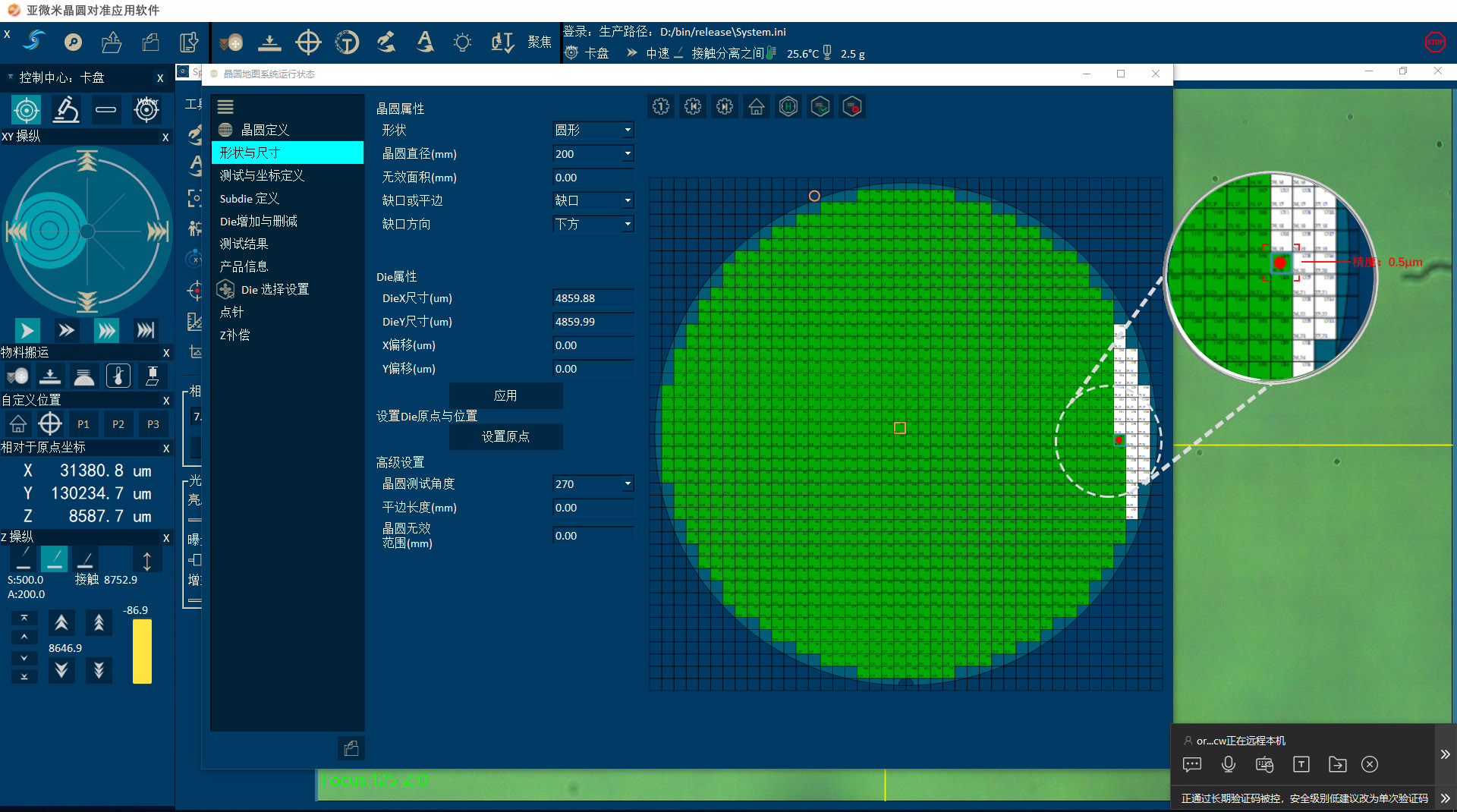Toggle the highlighted middle Z contact mode button
This screenshot has width=1457, height=812.
click(x=54, y=559)
